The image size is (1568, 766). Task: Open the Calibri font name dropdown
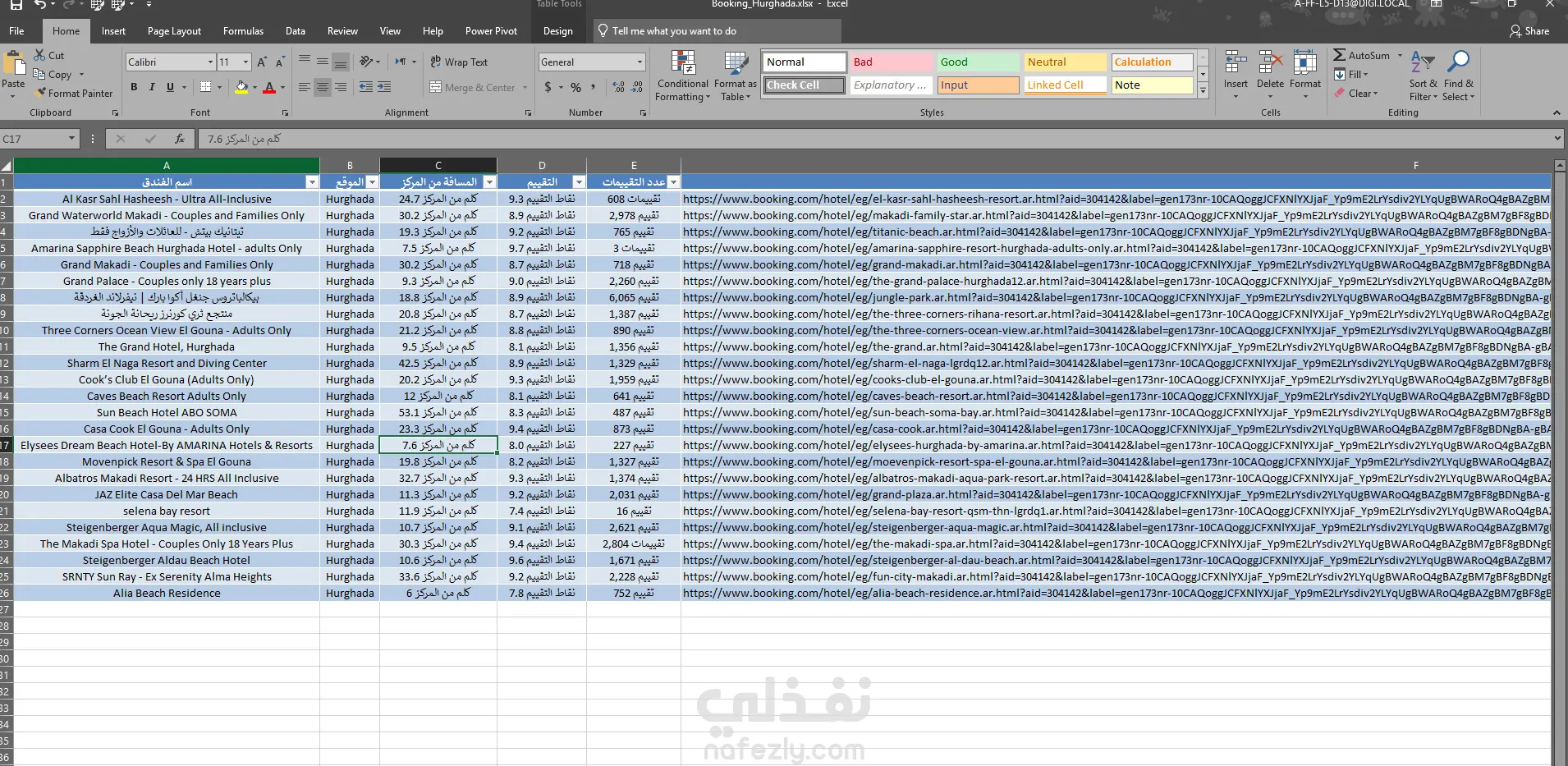click(x=210, y=62)
